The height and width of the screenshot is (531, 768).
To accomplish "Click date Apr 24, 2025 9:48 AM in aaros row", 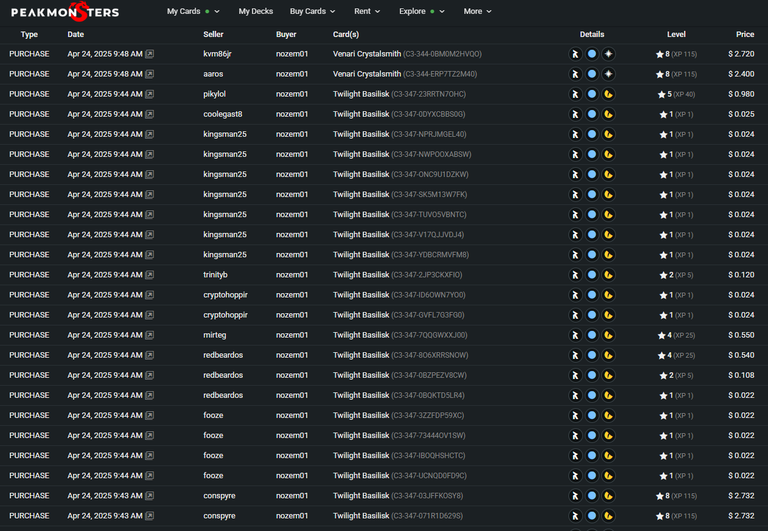I will (x=105, y=74).
